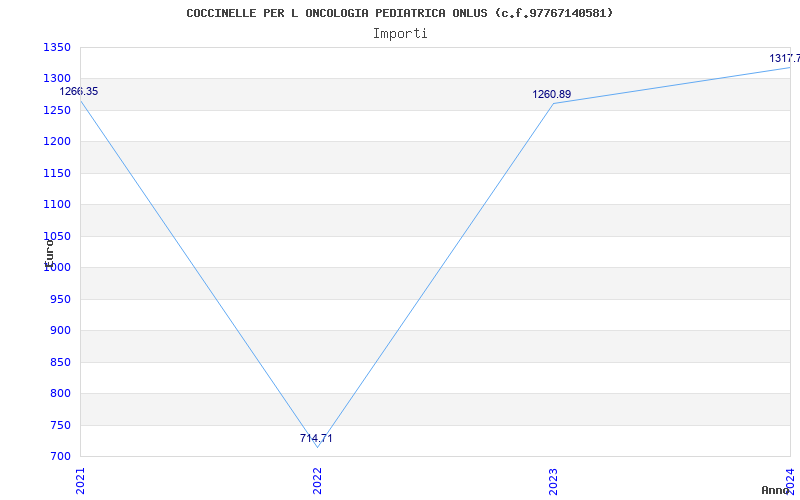800x500 pixels.
Task: Click the 1100 y-axis value
Action: (57, 205)
